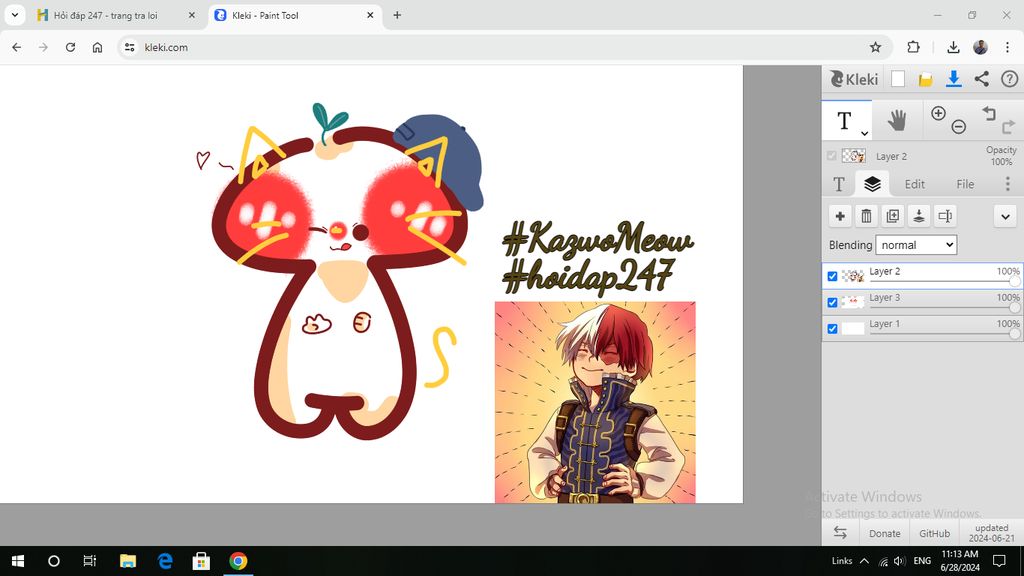The image size is (1024, 576).
Task: Adjust Layer 2 opacity slider handle
Action: (x=1014, y=281)
